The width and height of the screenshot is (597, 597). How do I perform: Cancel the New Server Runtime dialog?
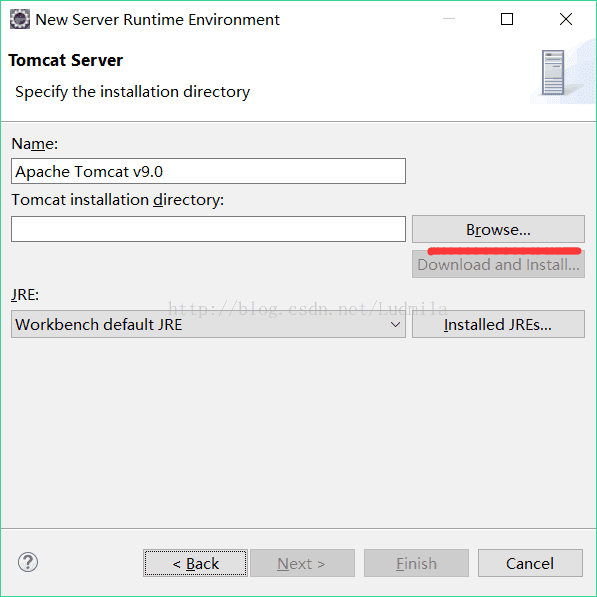(530, 563)
